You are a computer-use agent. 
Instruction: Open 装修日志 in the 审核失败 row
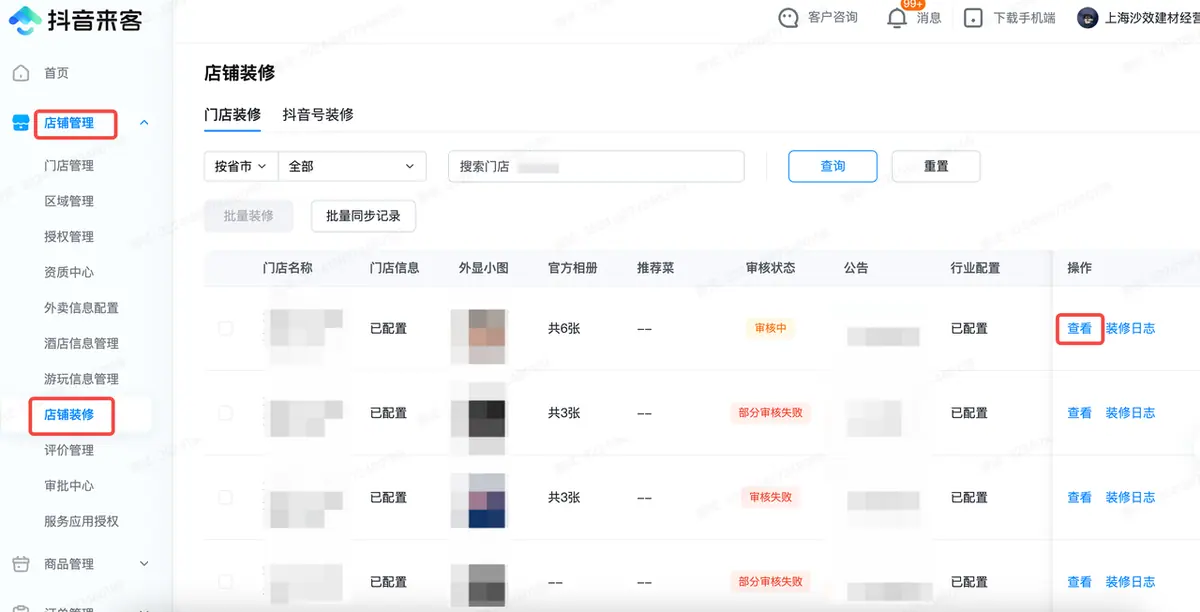1130,497
